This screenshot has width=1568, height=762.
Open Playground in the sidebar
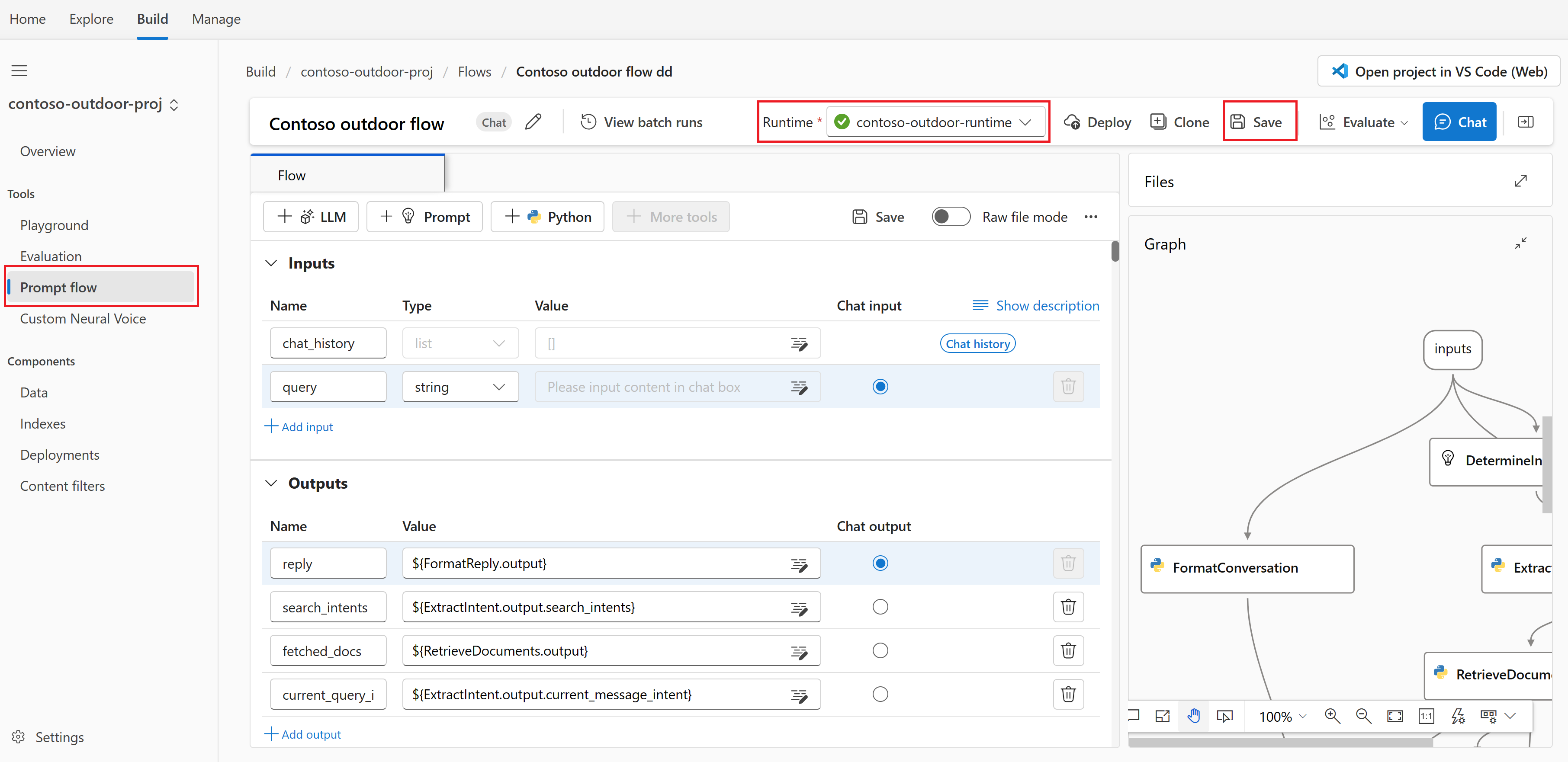54,225
